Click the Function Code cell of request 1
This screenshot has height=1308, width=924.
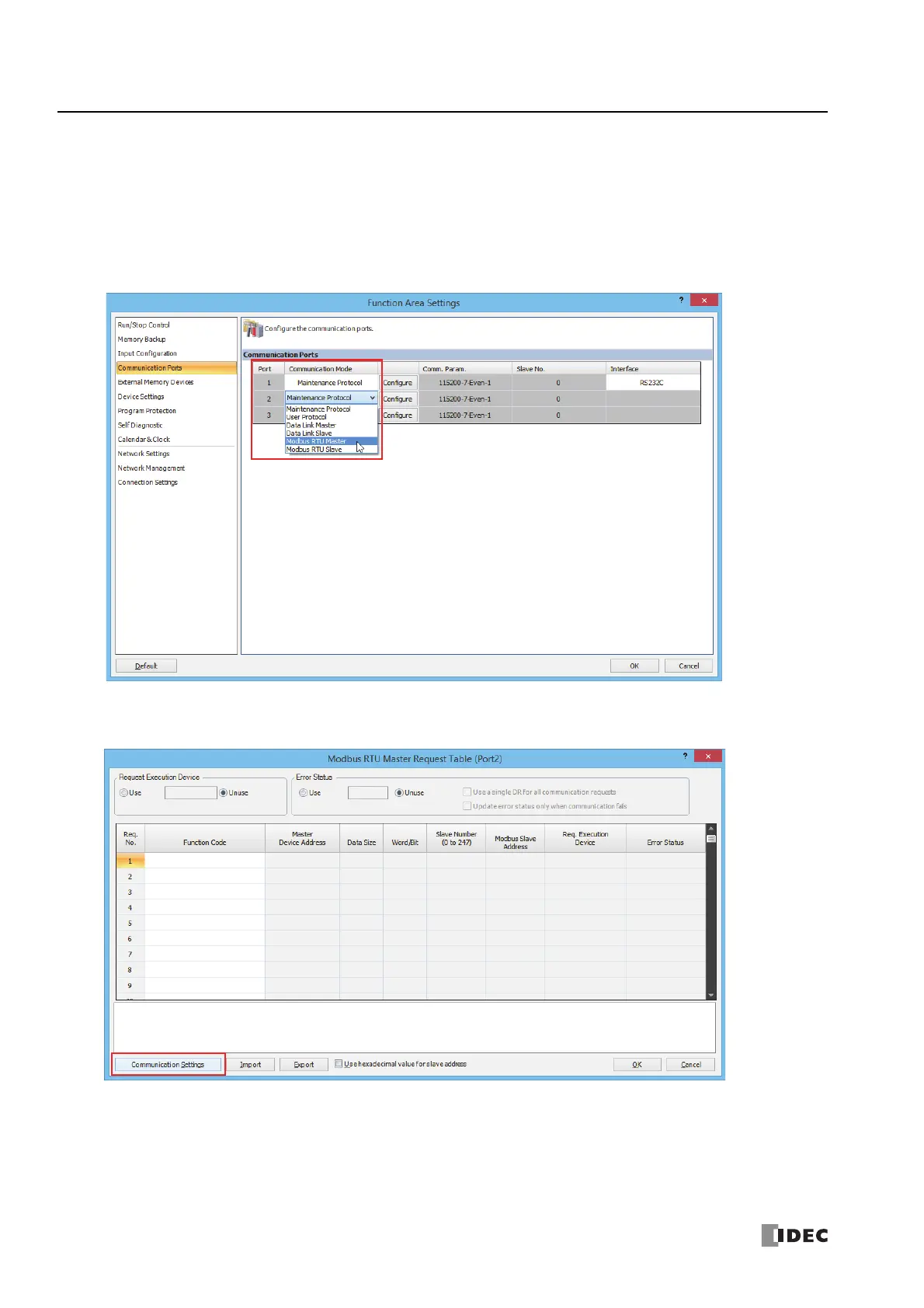pyautogui.click(x=205, y=861)
